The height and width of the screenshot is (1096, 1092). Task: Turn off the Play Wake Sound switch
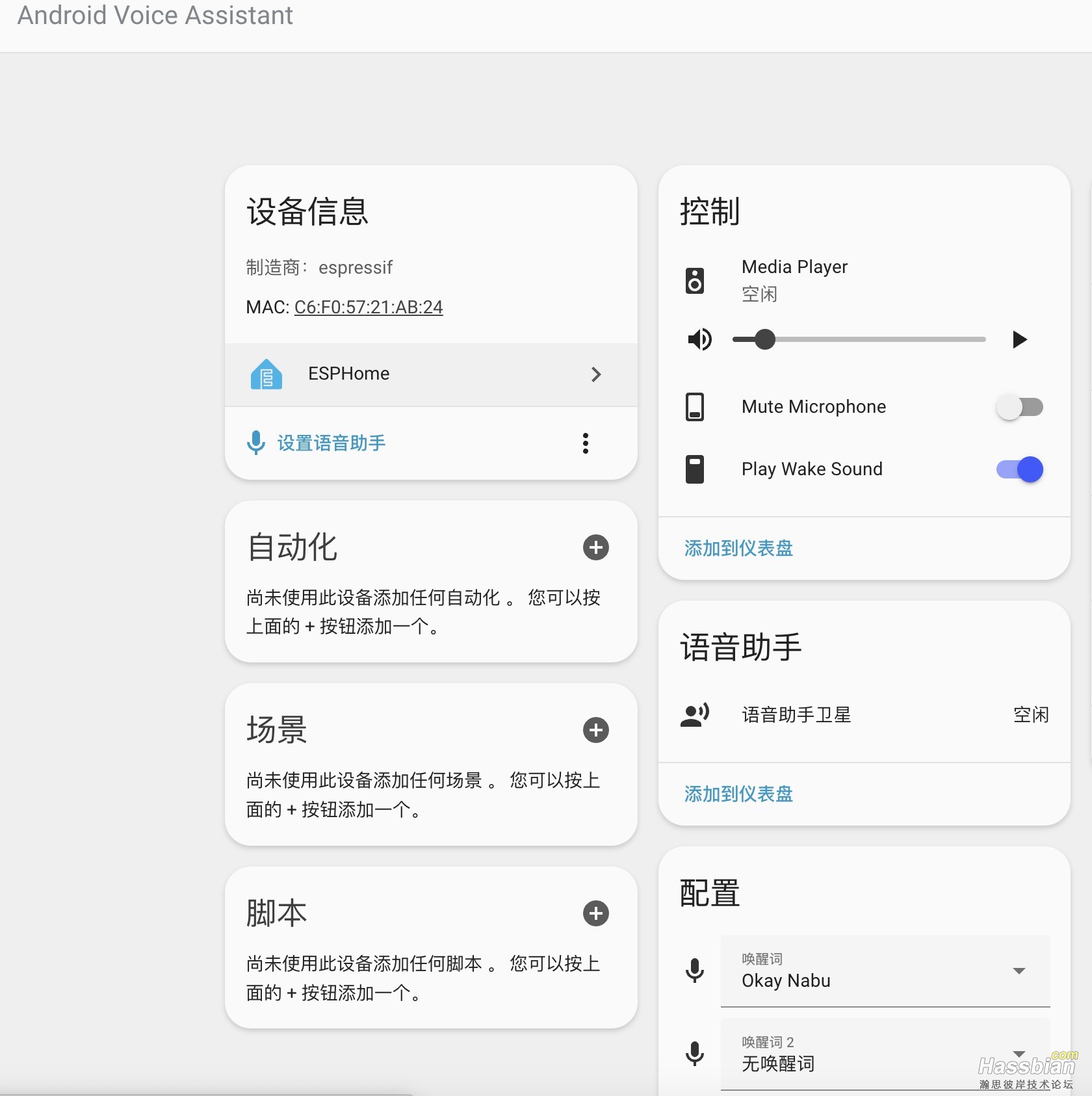(x=1019, y=469)
